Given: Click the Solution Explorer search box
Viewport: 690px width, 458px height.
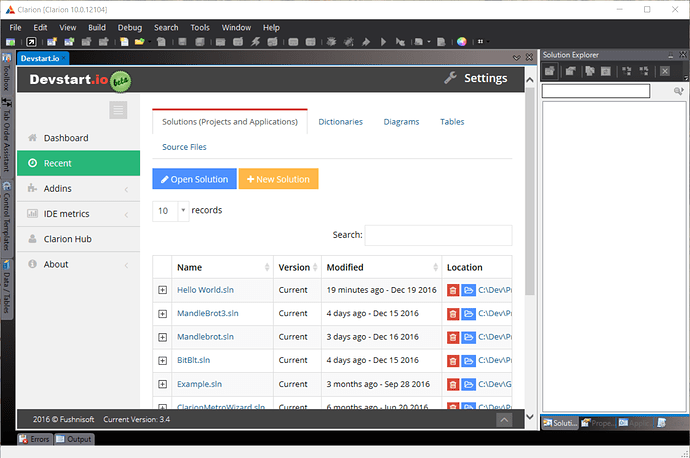Looking at the screenshot, I should (596, 91).
